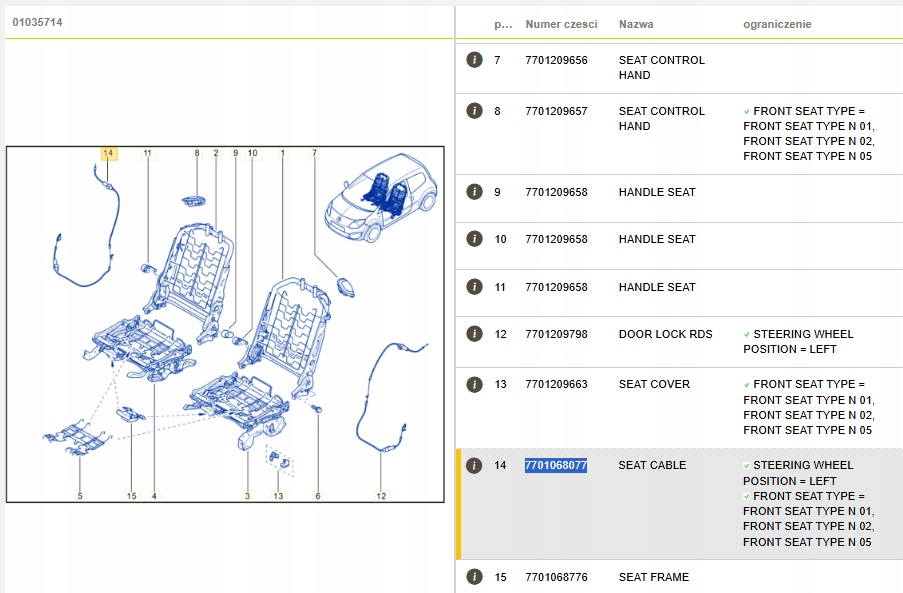903x593 pixels.
Task: Select callout 11 above the diagram
Action: [147, 153]
